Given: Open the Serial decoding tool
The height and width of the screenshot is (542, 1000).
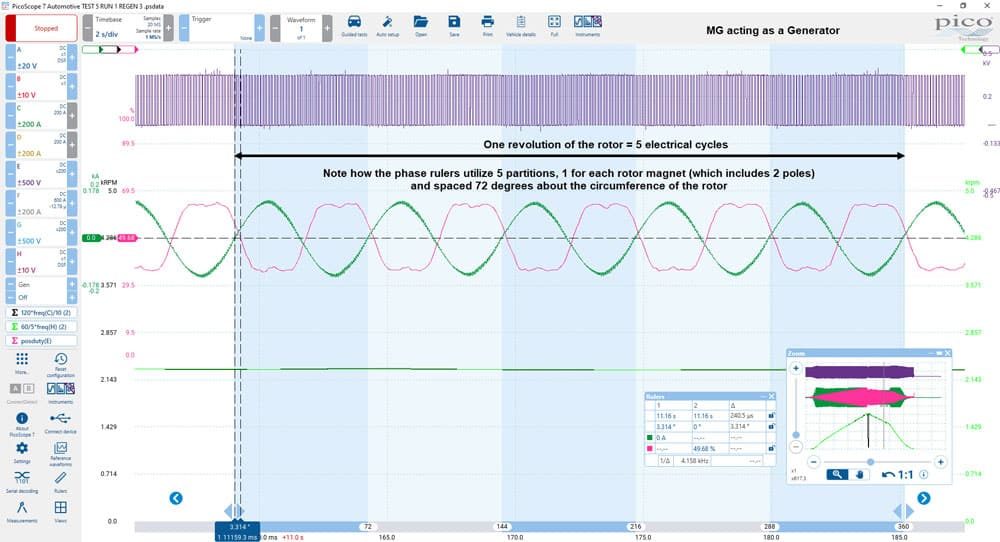Looking at the screenshot, I should click(x=22, y=481).
